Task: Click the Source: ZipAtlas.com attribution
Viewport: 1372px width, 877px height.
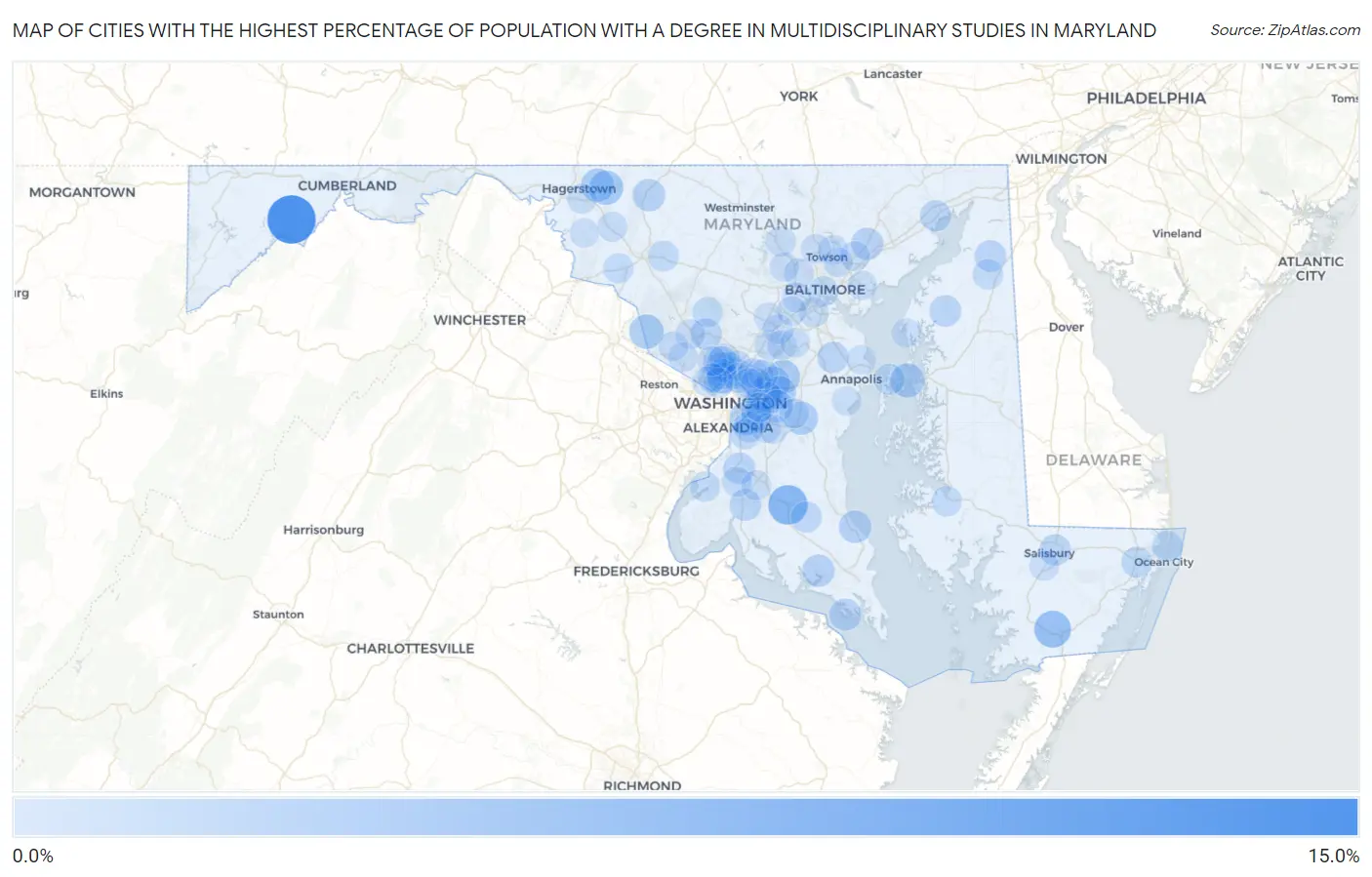Action: (1285, 30)
